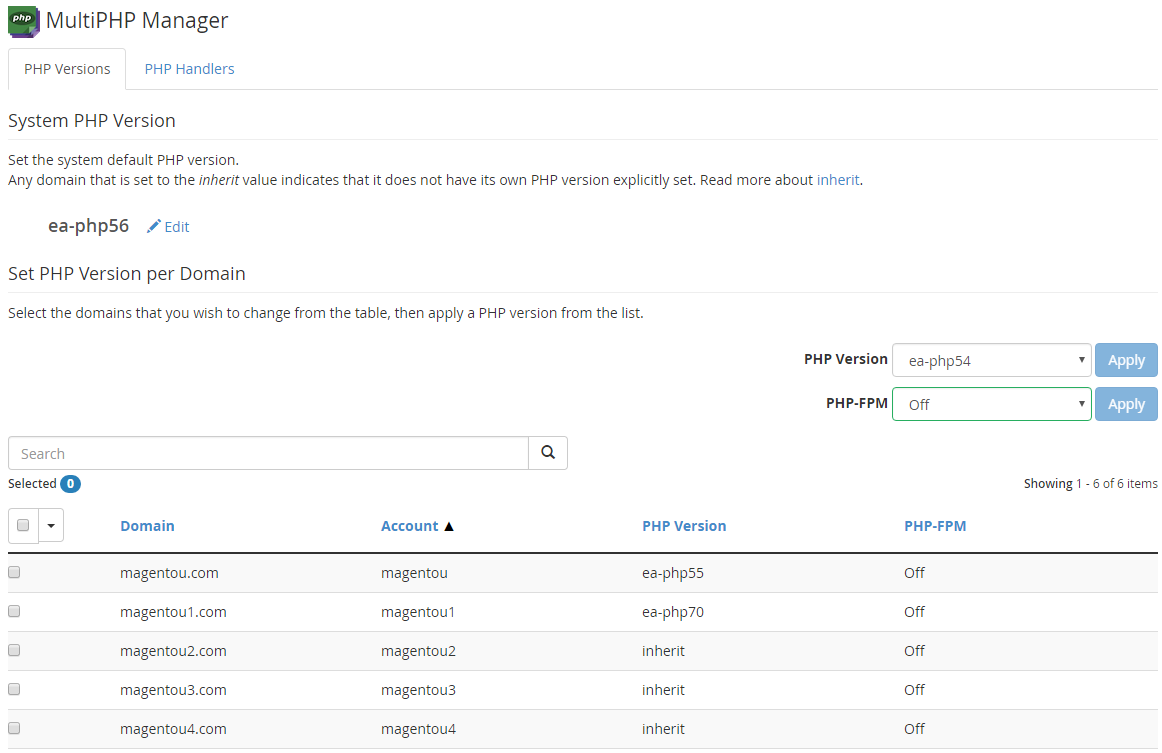Sort table by PHP-FPM column
This screenshot has height=753, width=1162.
pos(935,525)
